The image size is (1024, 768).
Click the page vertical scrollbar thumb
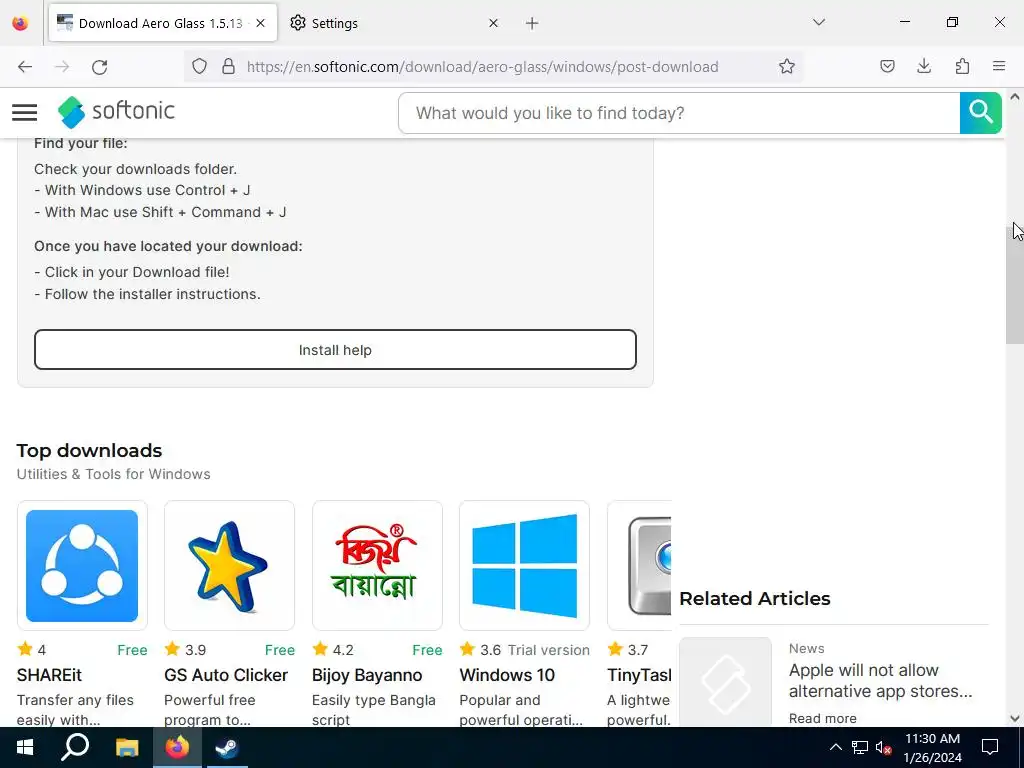(1014, 283)
